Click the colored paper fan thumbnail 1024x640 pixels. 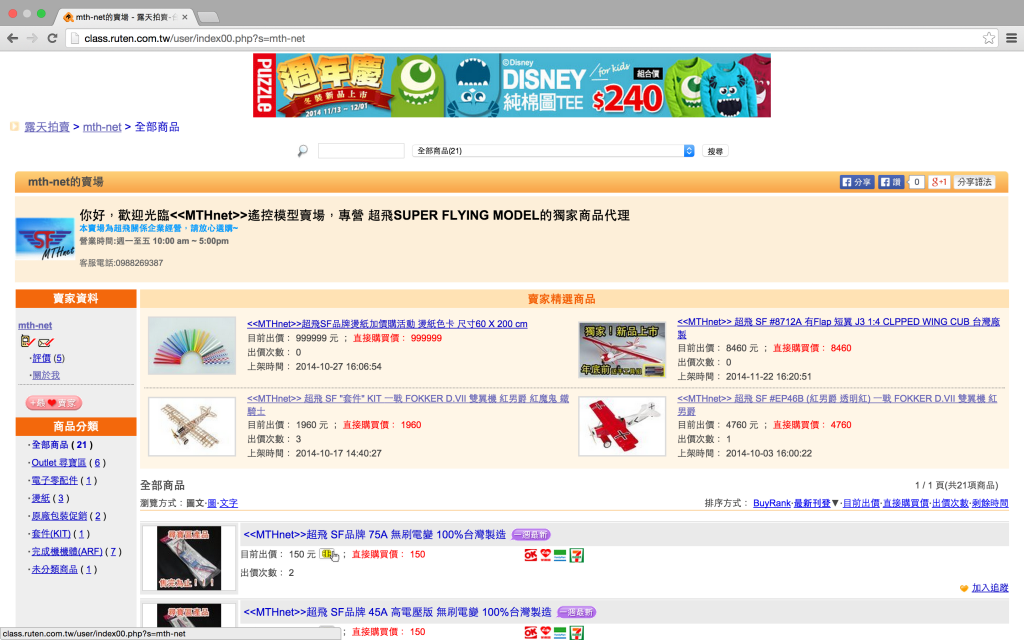pos(192,345)
